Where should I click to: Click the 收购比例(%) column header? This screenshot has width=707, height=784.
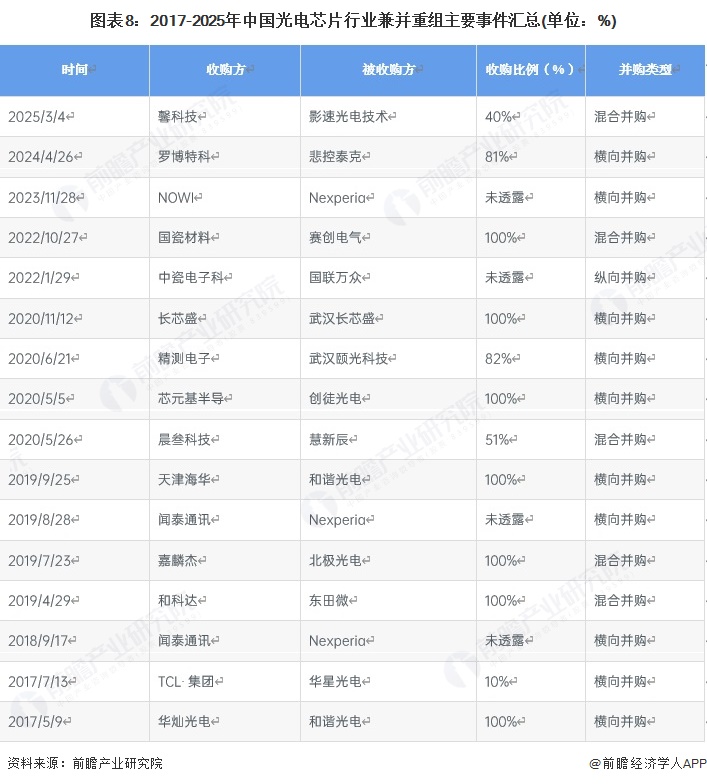pyautogui.click(x=530, y=70)
